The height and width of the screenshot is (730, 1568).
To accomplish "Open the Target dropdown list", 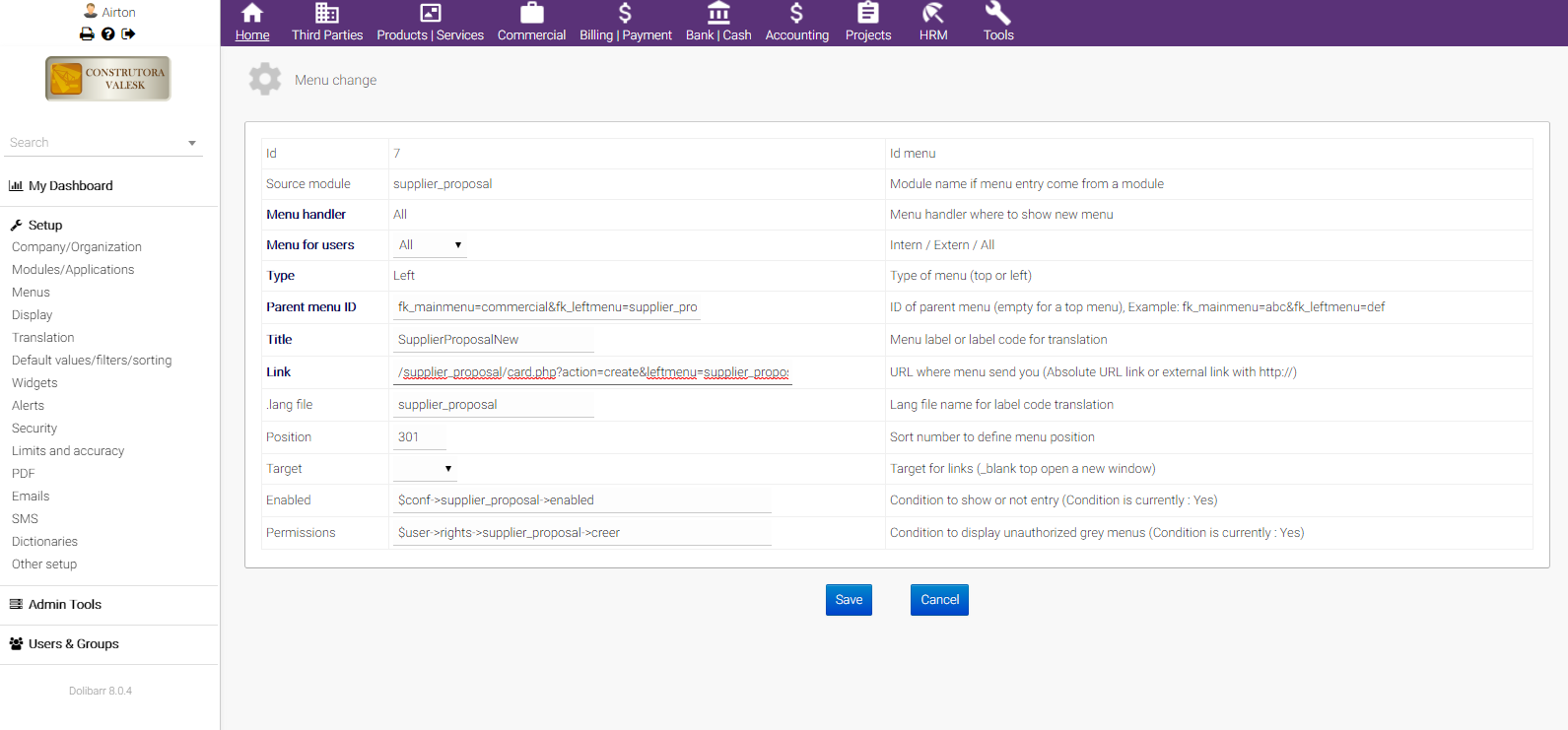I will click(x=424, y=469).
